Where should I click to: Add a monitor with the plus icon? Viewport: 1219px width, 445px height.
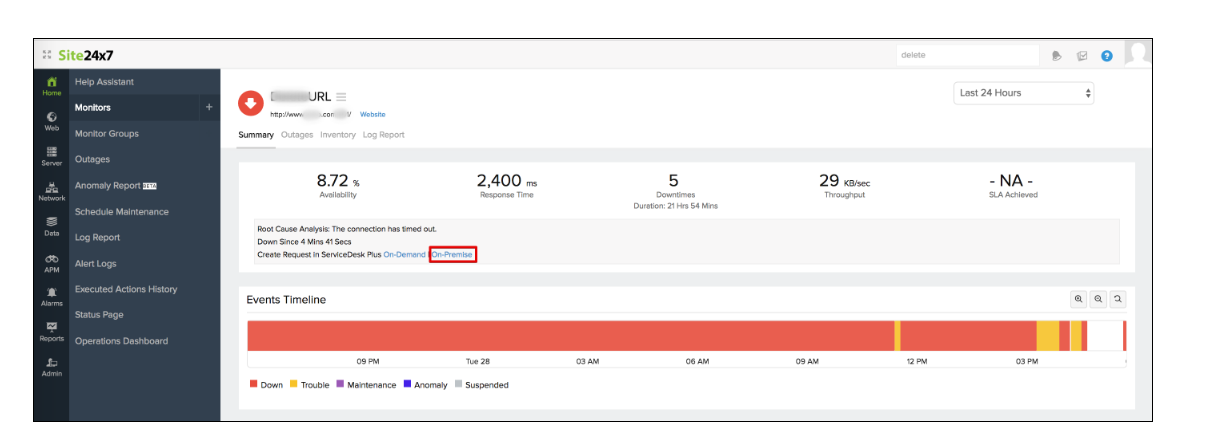point(209,107)
